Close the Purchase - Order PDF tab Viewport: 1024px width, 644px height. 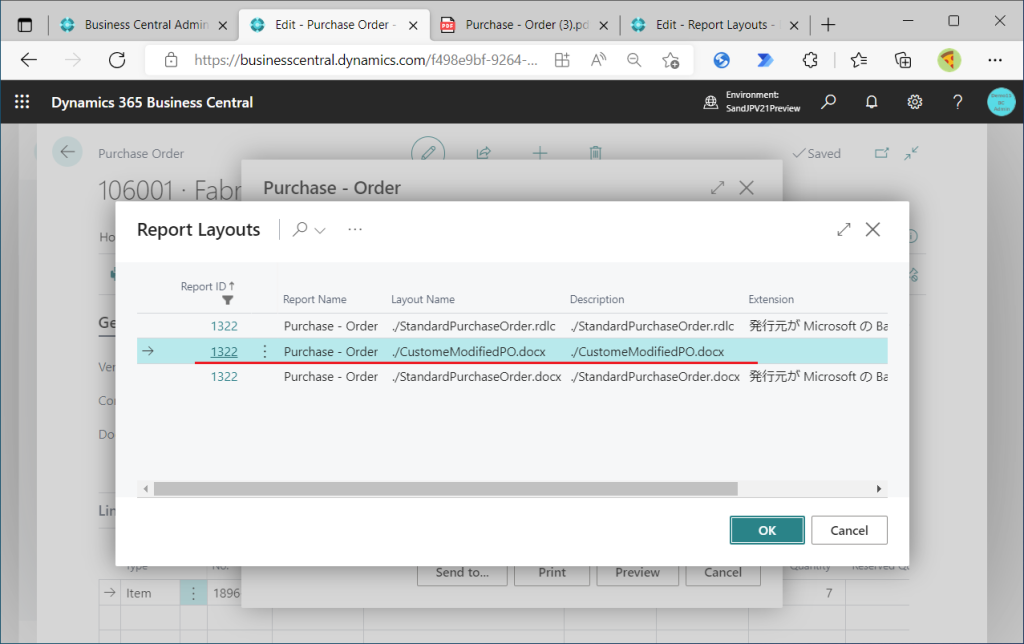(603, 25)
